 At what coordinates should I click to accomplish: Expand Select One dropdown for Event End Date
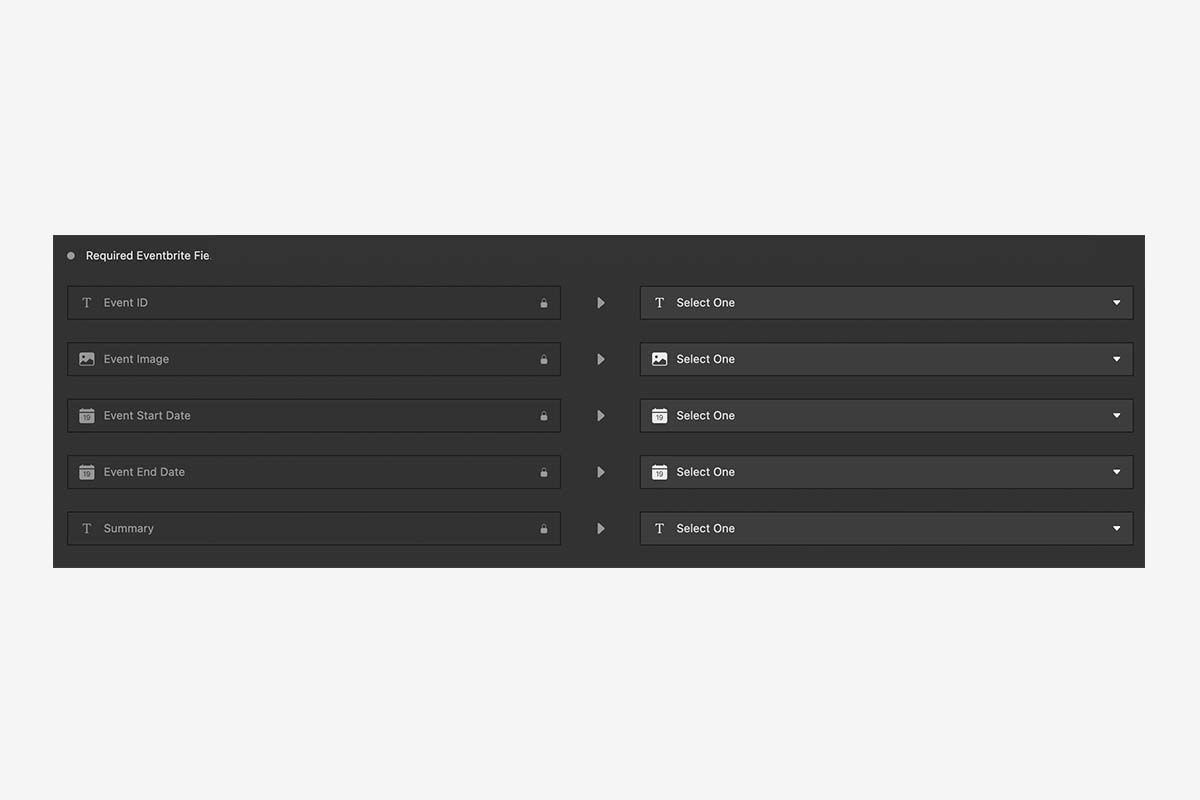(886, 472)
